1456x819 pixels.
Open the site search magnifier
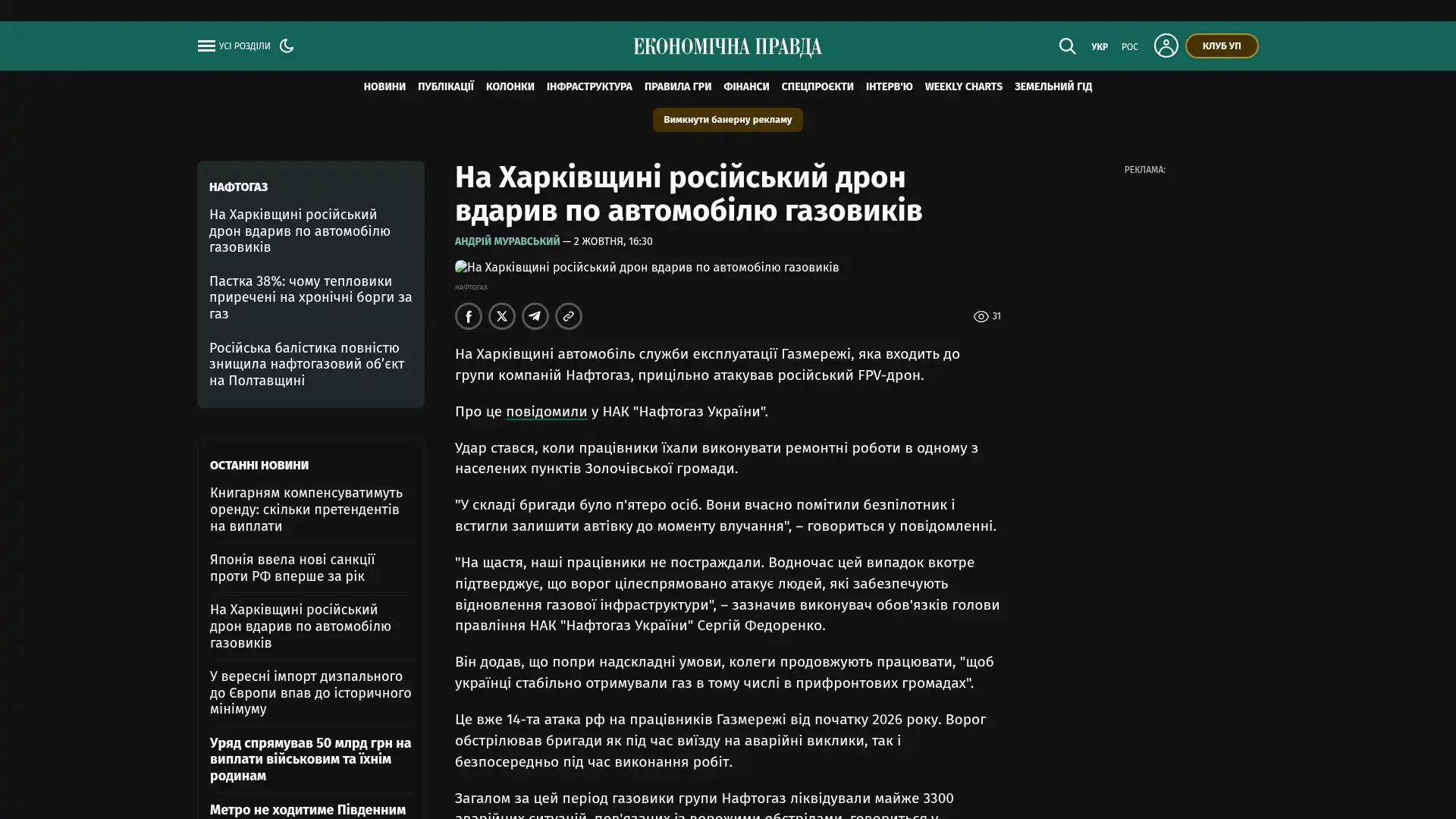pyautogui.click(x=1067, y=46)
